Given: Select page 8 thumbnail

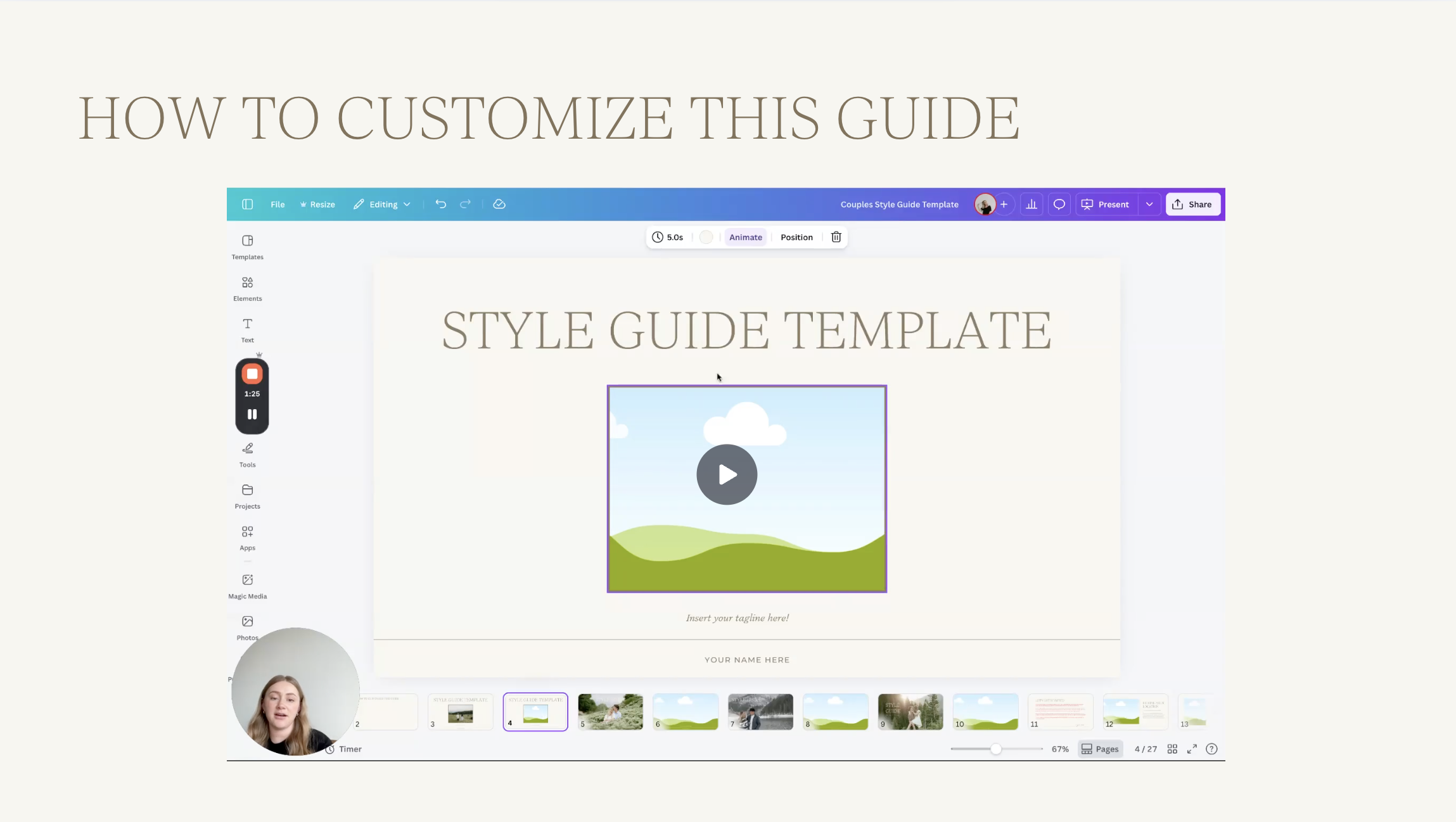Looking at the screenshot, I should pos(835,712).
